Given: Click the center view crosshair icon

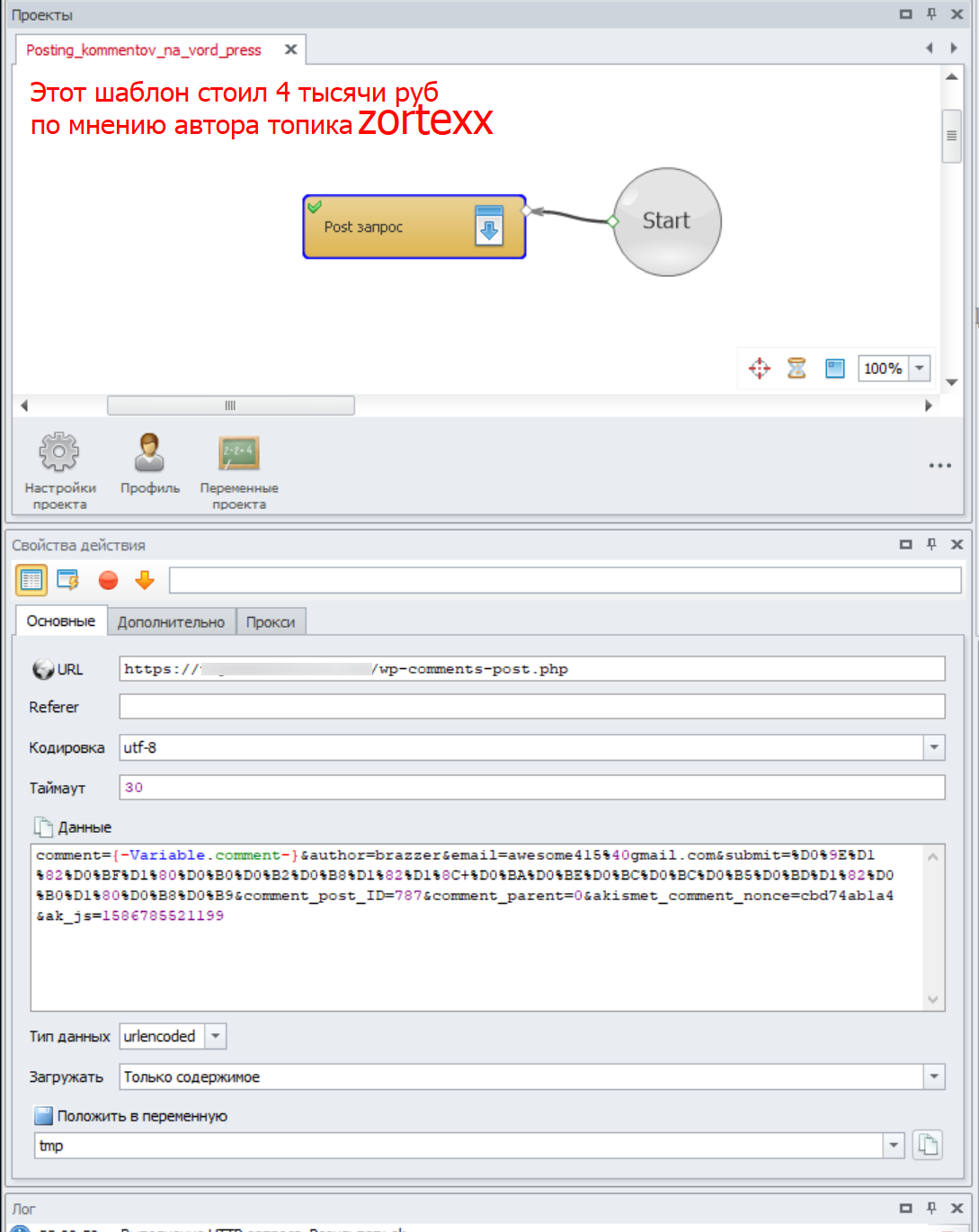Looking at the screenshot, I should point(760,369).
